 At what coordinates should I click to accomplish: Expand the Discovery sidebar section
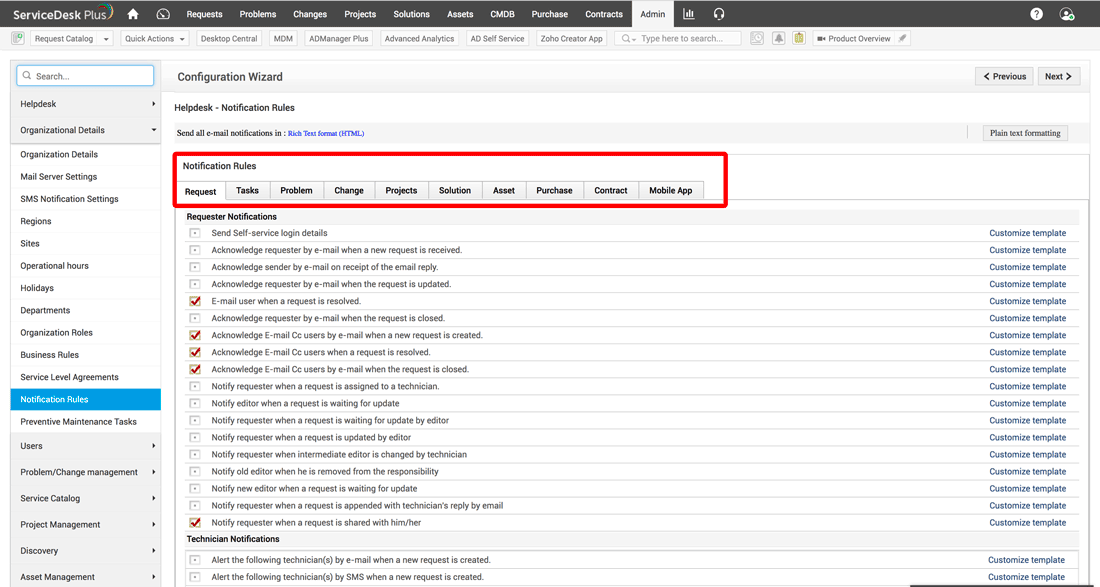click(86, 551)
